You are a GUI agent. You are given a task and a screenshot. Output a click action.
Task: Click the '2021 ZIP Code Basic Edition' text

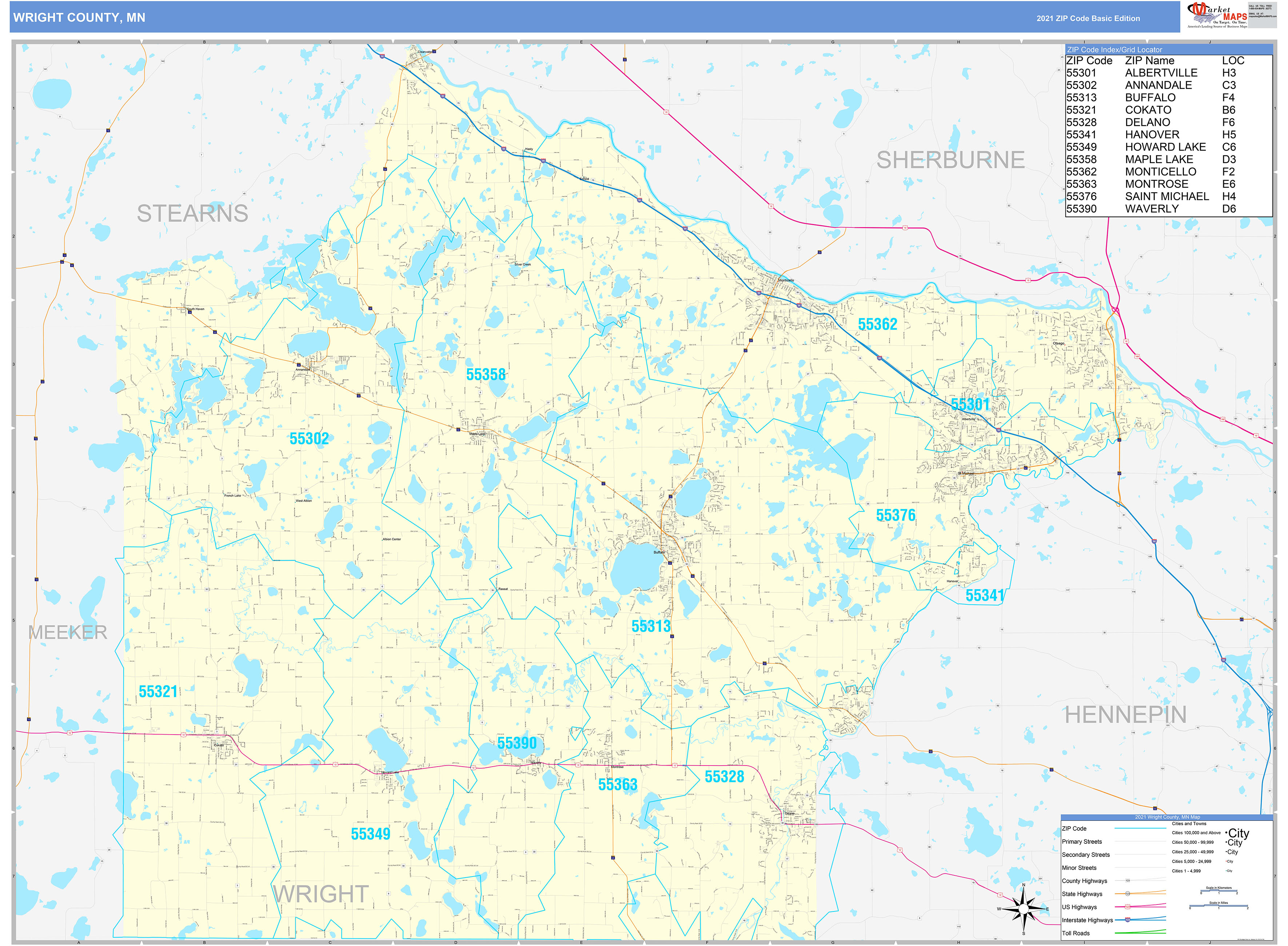(x=1088, y=18)
